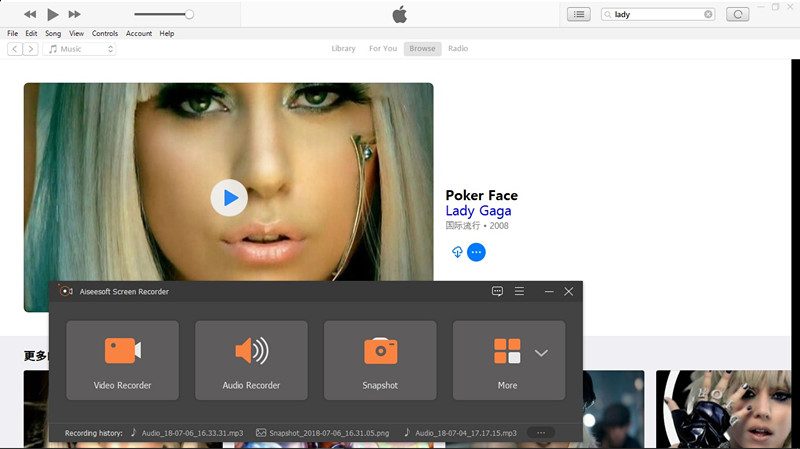The height and width of the screenshot is (449, 800).
Task: Switch to the For You tab
Action: (383, 48)
